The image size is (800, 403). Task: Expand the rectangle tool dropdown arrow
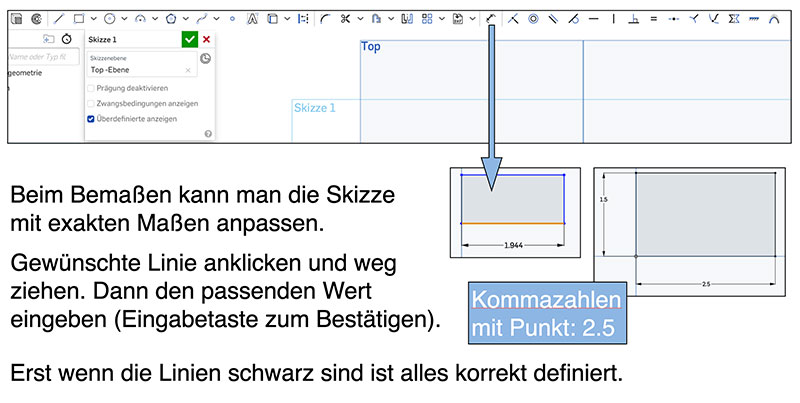93,18
